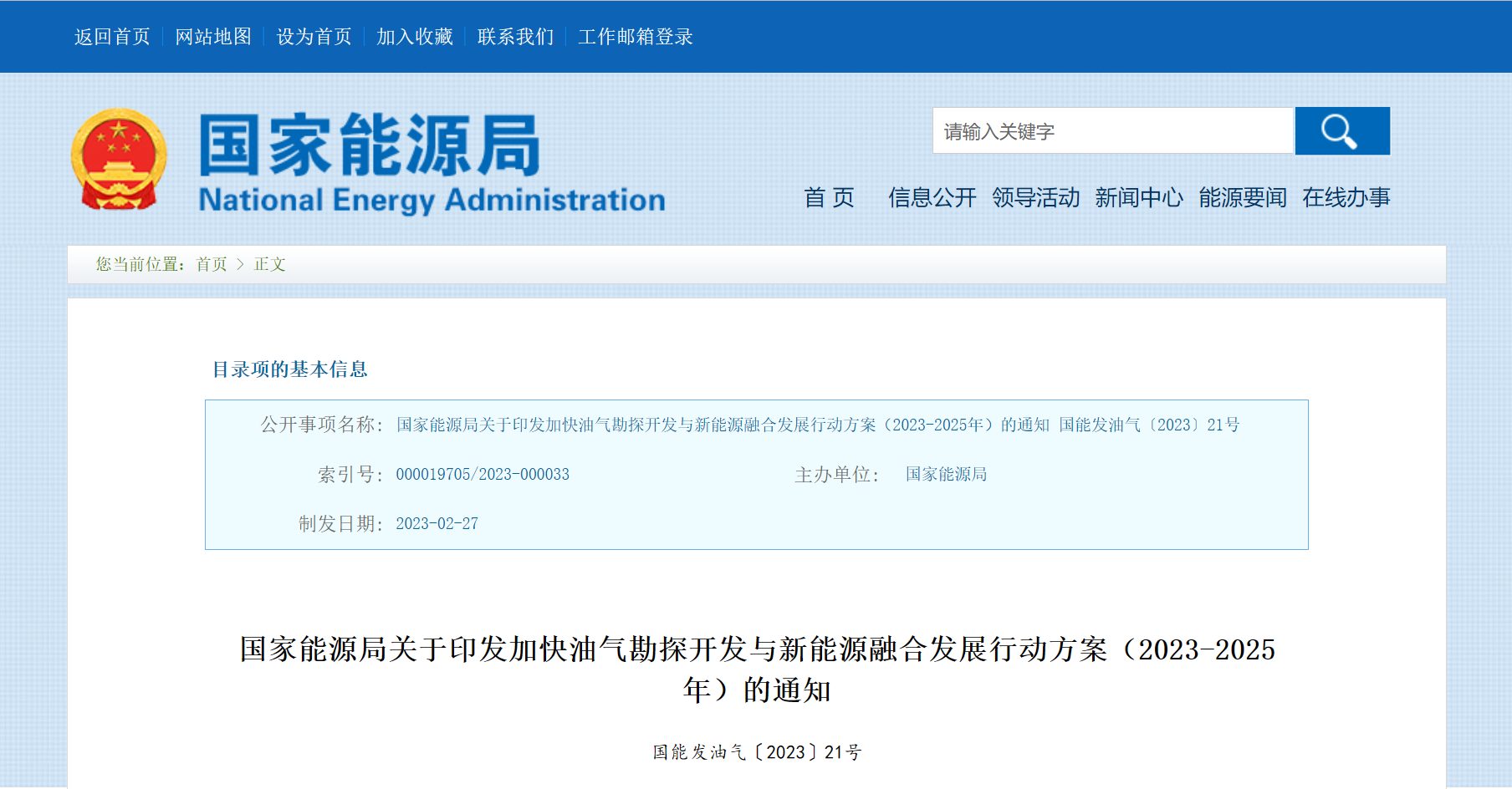The width and height of the screenshot is (1512, 789).
Task: Open the 在线办事 navigation menu
Action: pyautogui.click(x=1346, y=197)
